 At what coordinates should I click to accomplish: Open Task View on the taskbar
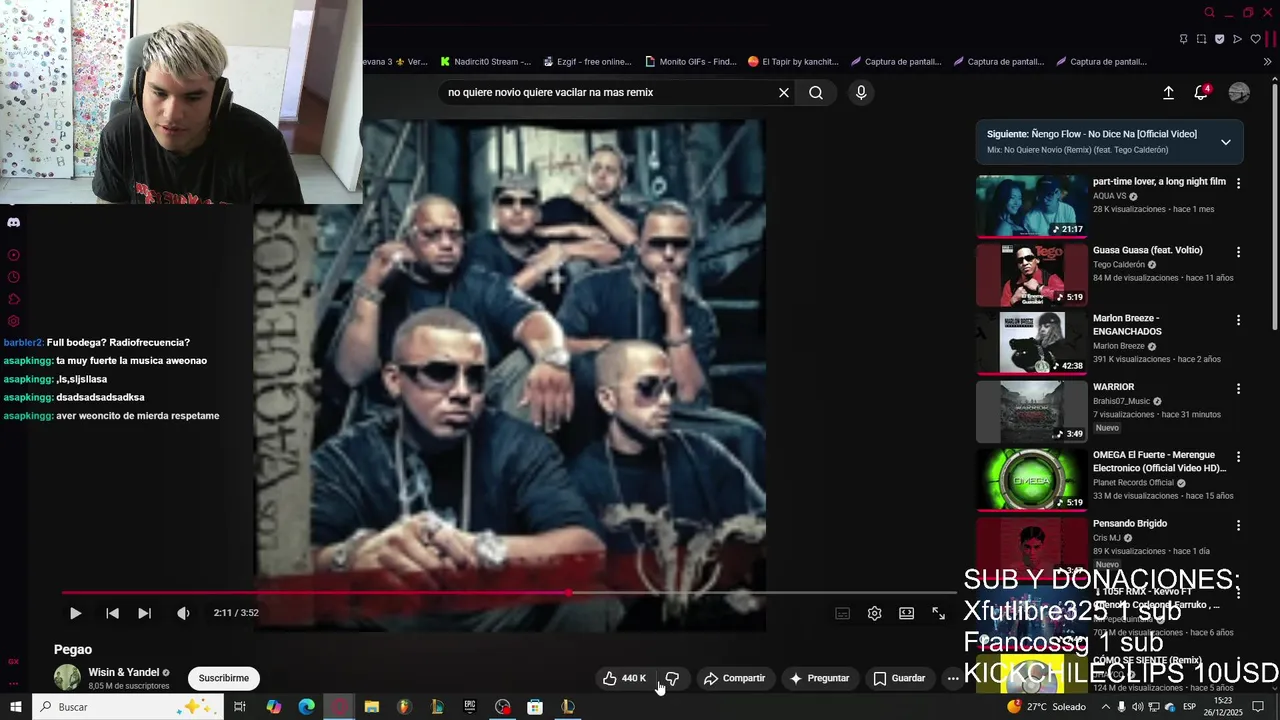click(240, 707)
